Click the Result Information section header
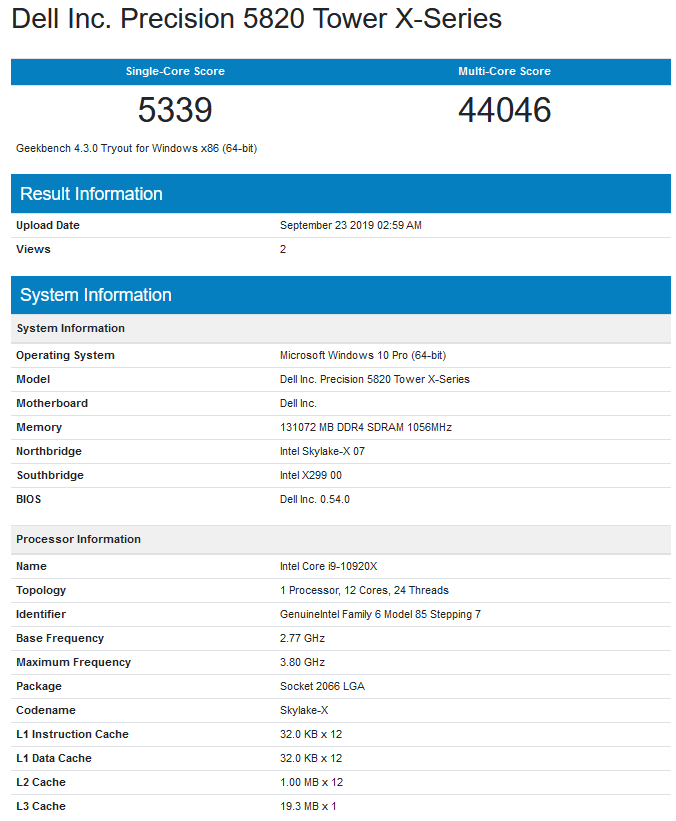Viewport: 676px width, 821px height. [x=91, y=194]
